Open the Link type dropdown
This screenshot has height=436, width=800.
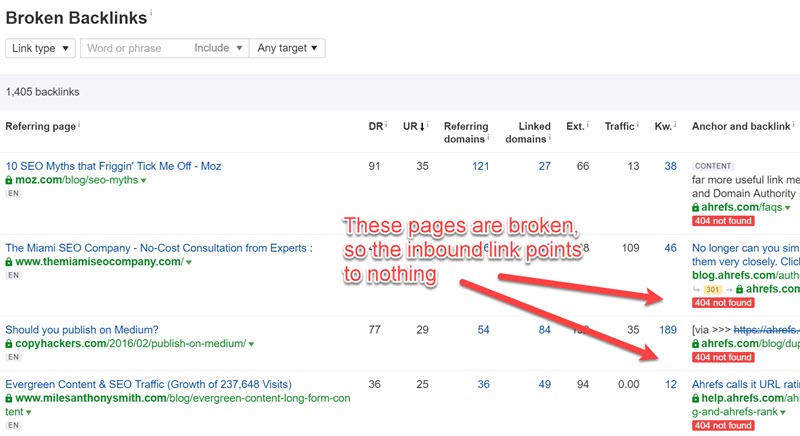pos(40,48)
